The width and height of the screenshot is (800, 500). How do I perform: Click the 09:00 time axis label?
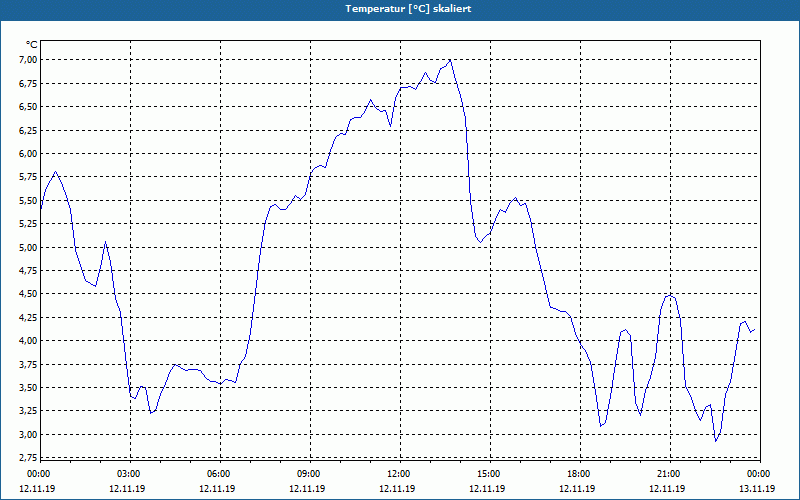point(310,474)
